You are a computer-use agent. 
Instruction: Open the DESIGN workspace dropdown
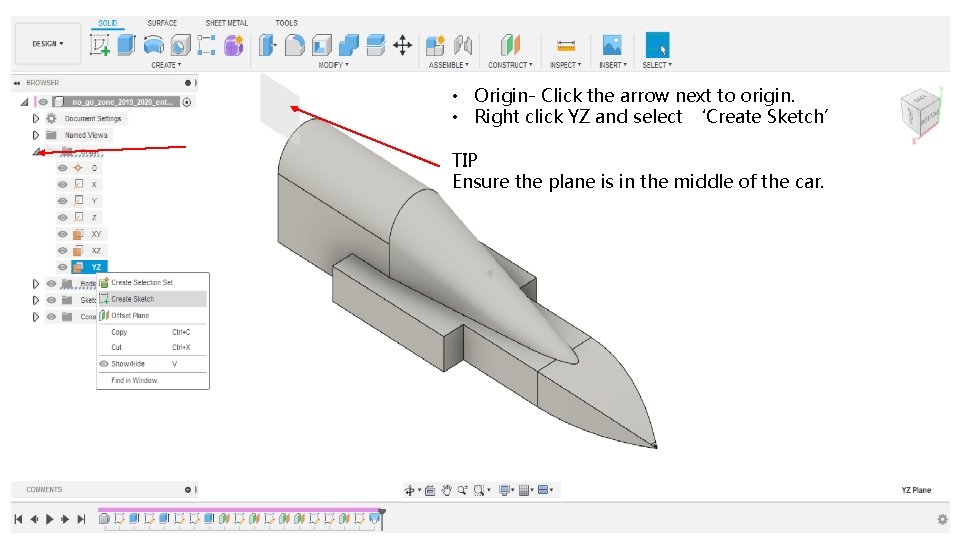point(48,43)
